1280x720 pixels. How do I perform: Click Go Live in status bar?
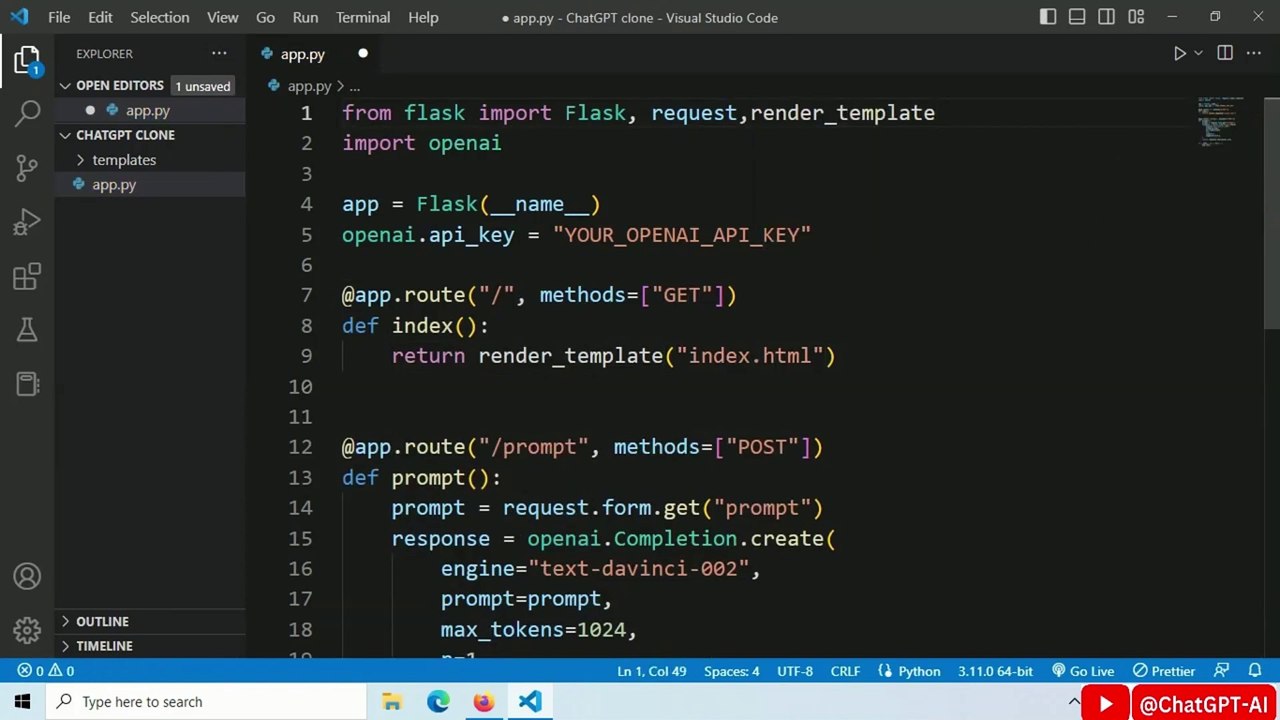coord(1082,671)
